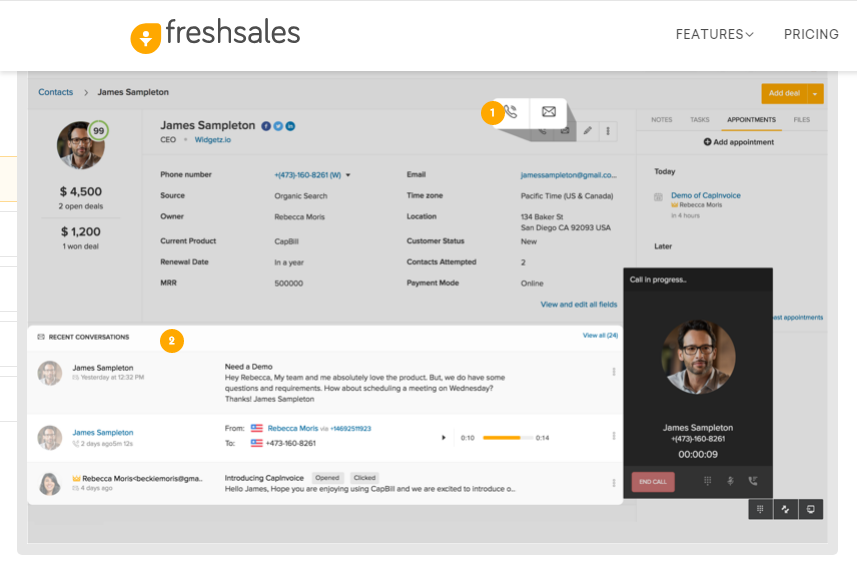This screenshot has height=565, width=857.
Task: Click the Organic Search source value
Action: (x=301, y=196)
